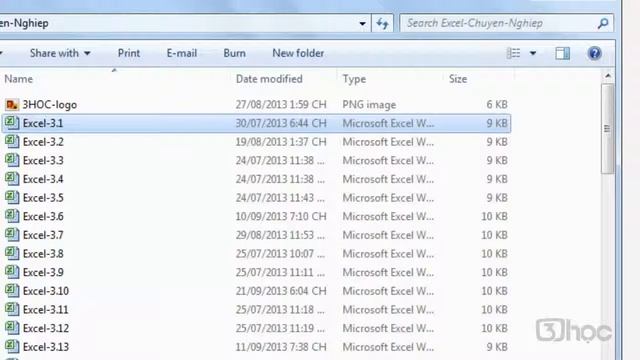Click the search magnifier icon
Image resolution: width=640 pixels, height=360 pixels.
tap(603, 23)
